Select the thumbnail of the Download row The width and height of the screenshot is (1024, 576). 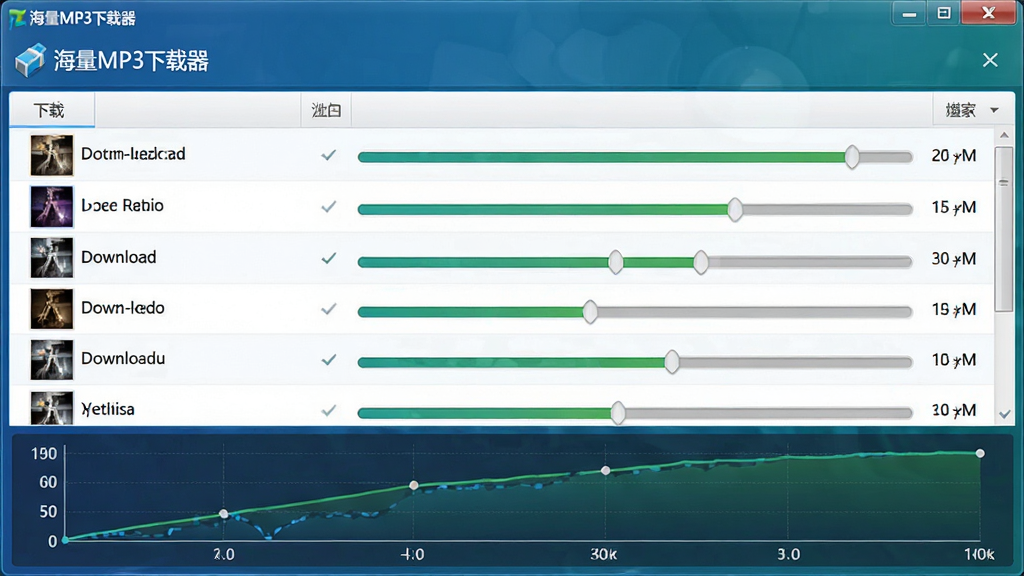pos(52,258)
